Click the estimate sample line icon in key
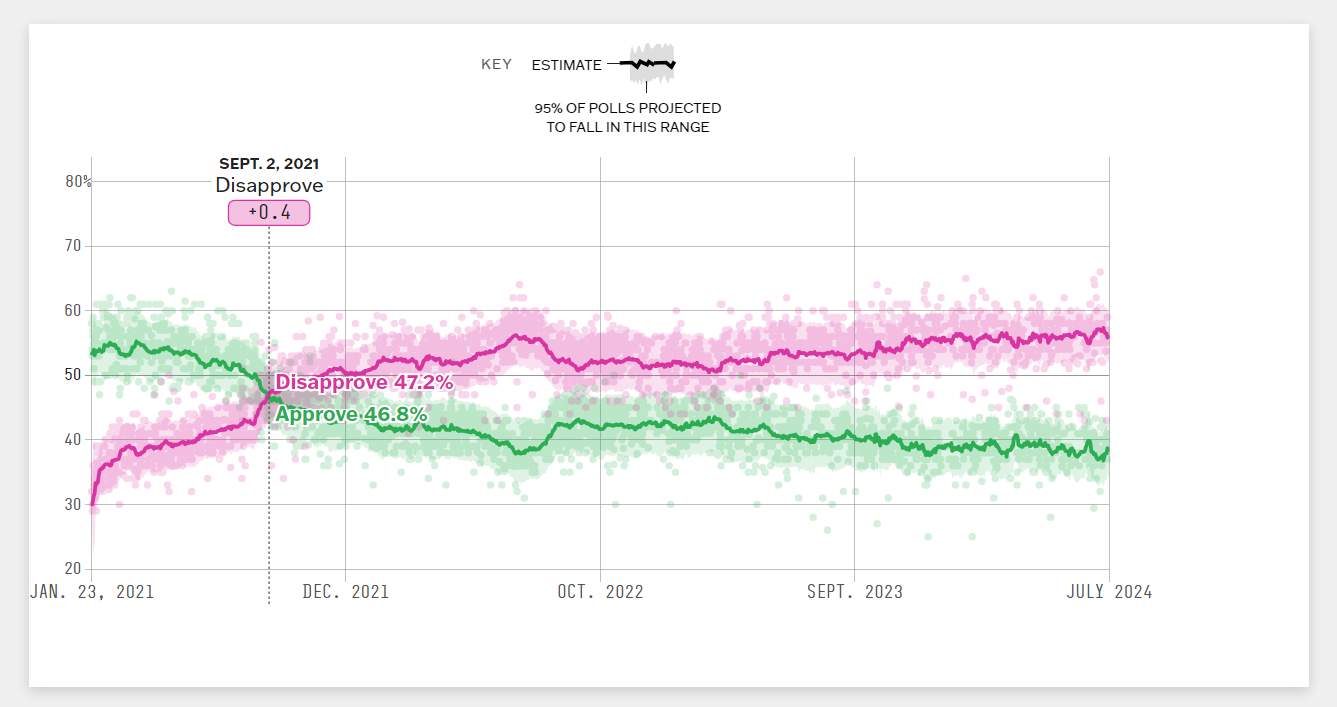 [x=651, y=64]
